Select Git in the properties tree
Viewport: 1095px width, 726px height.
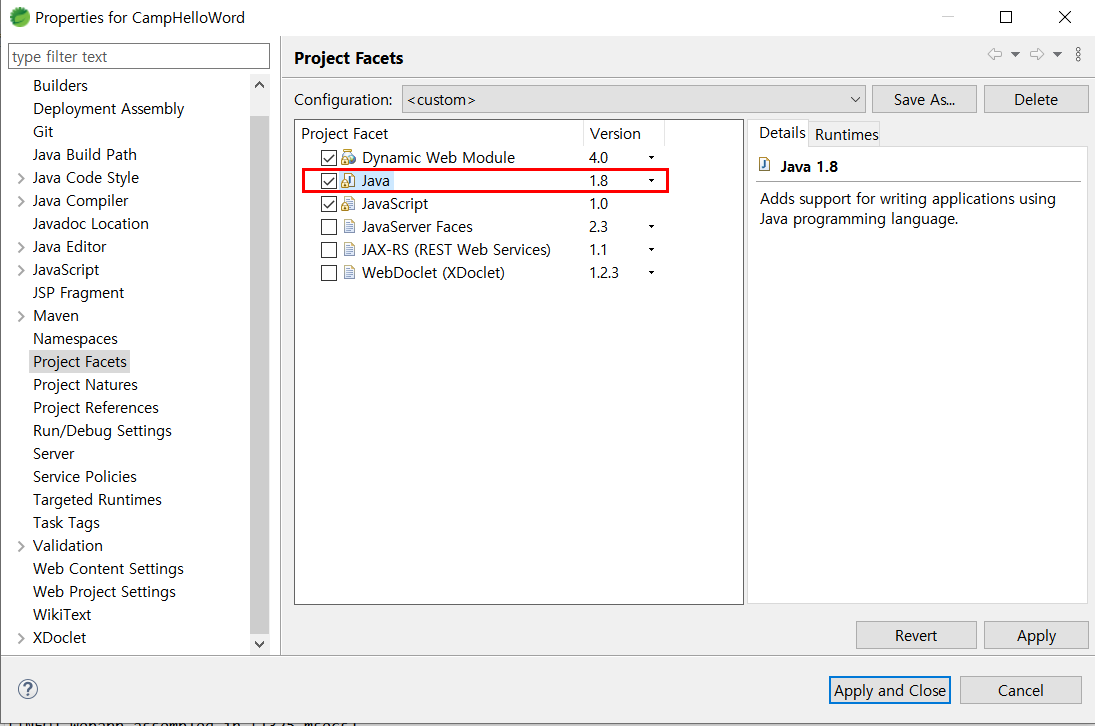(x=43, y=132)
